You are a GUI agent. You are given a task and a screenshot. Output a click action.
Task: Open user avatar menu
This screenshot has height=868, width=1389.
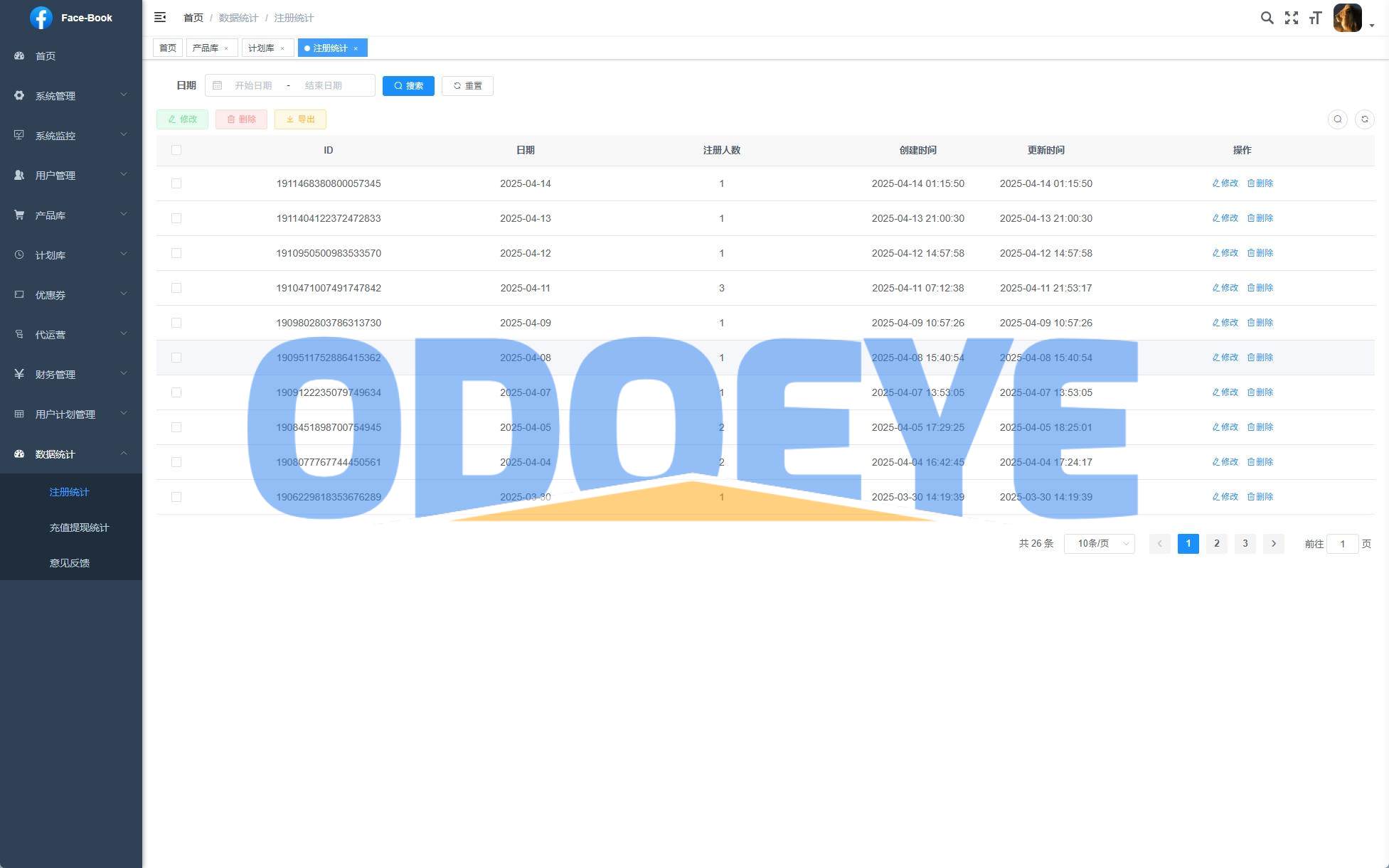[1348, 18]
